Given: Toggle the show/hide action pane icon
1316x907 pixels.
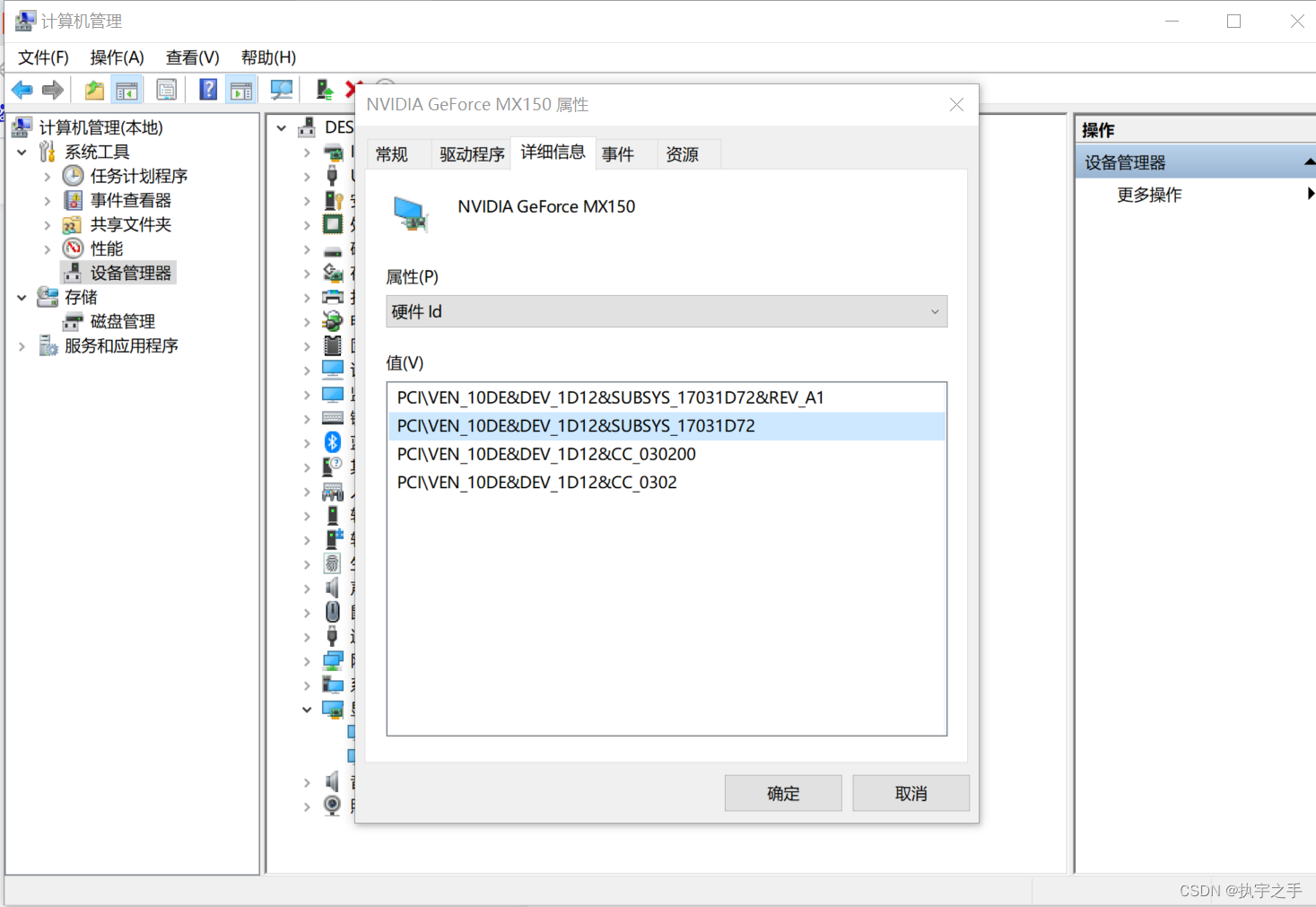Looking at the screenshot, I should click(241, 90).
